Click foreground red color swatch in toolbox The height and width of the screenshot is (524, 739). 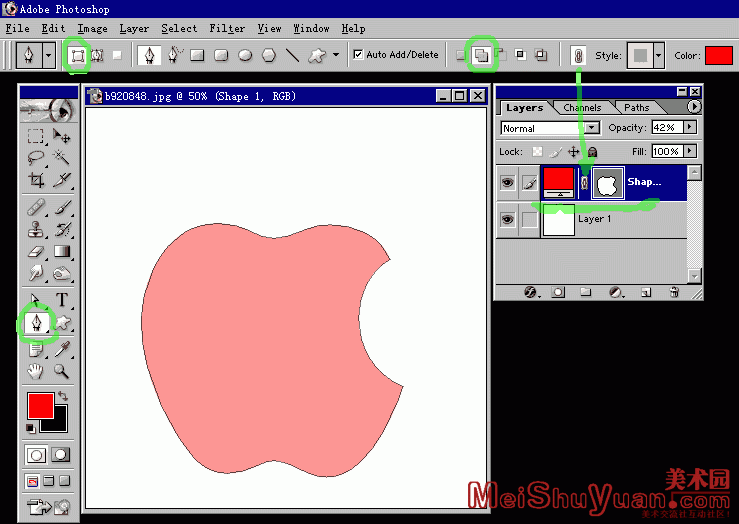coord(41,406)
